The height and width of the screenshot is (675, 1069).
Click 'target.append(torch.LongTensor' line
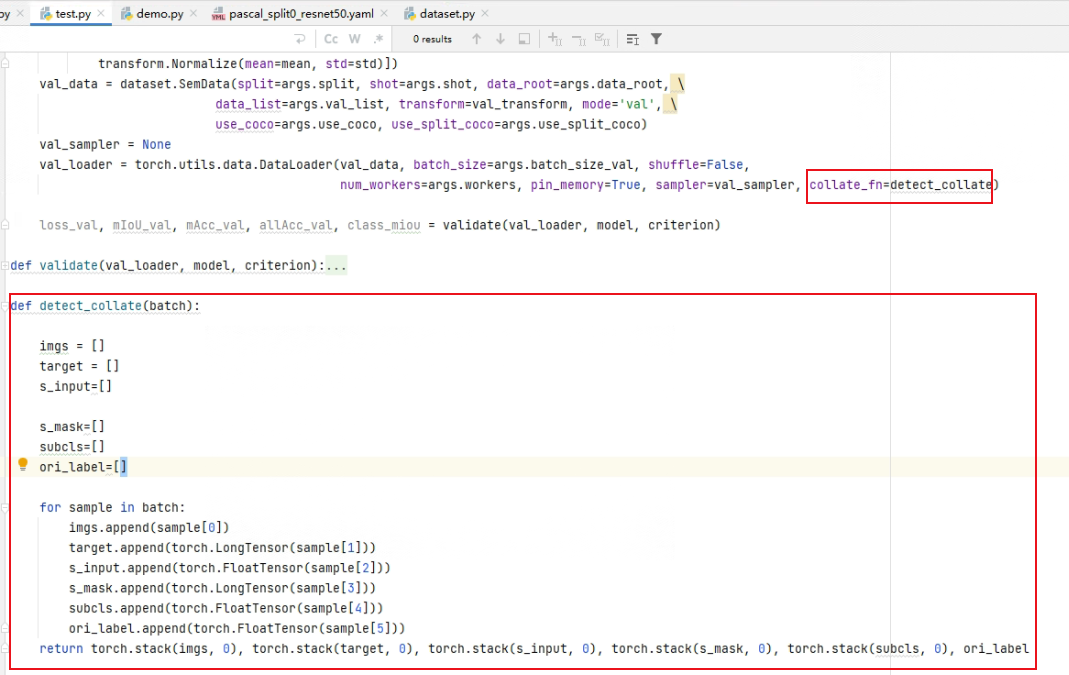(222, 548)
